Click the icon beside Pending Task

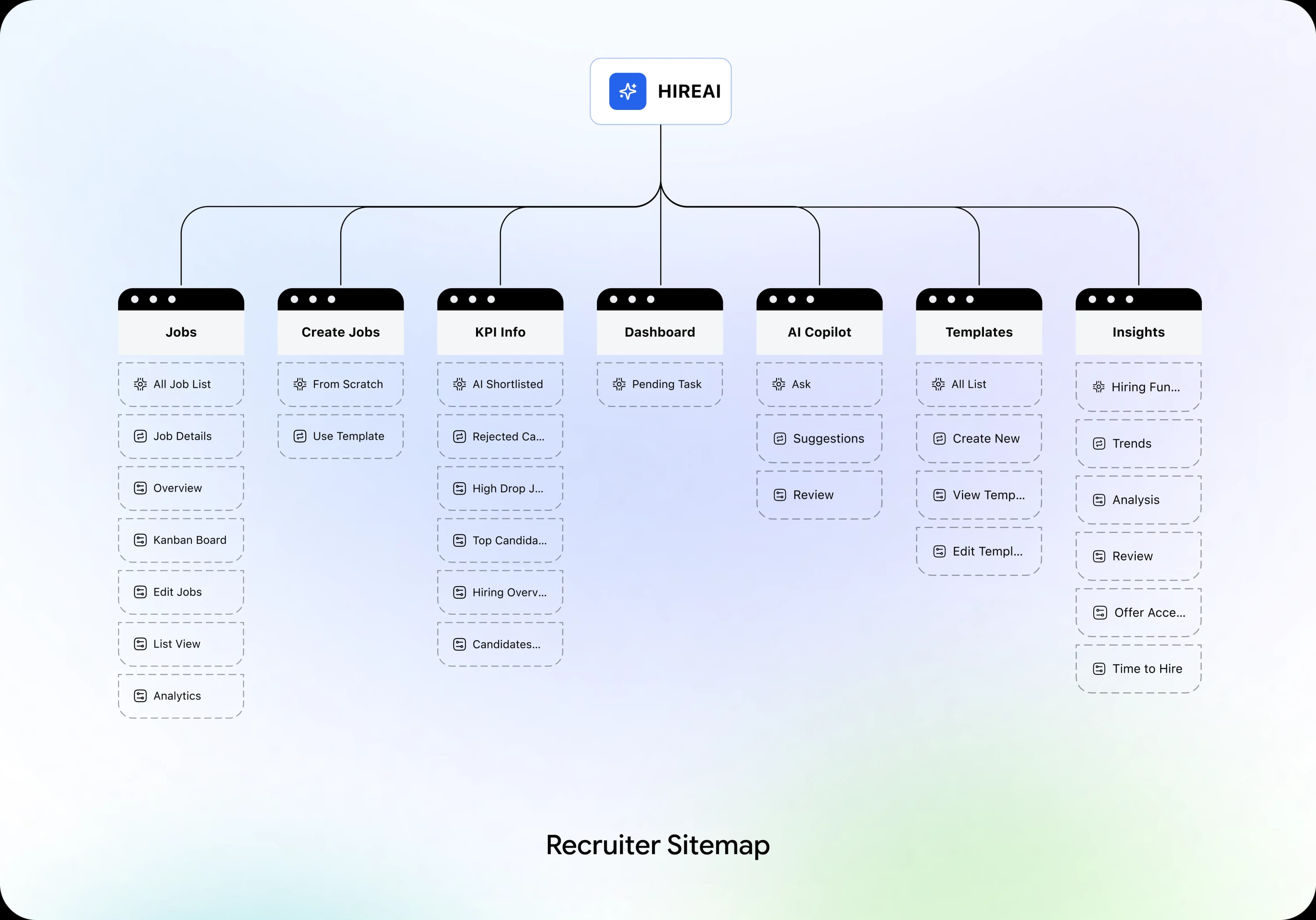pyautogui.click(x=619, y=384)
